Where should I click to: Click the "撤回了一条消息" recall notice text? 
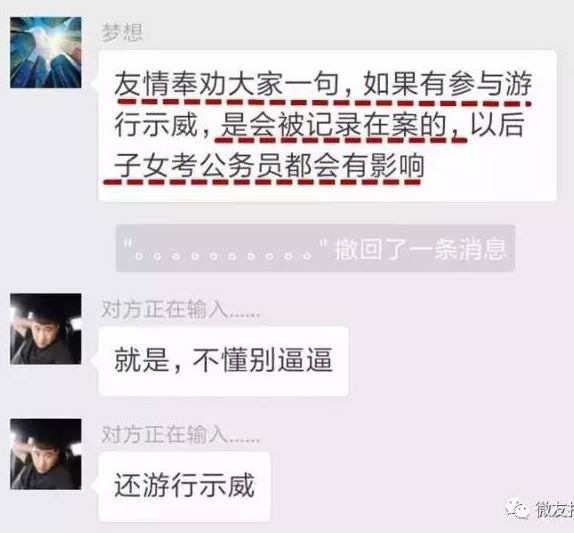421,249
